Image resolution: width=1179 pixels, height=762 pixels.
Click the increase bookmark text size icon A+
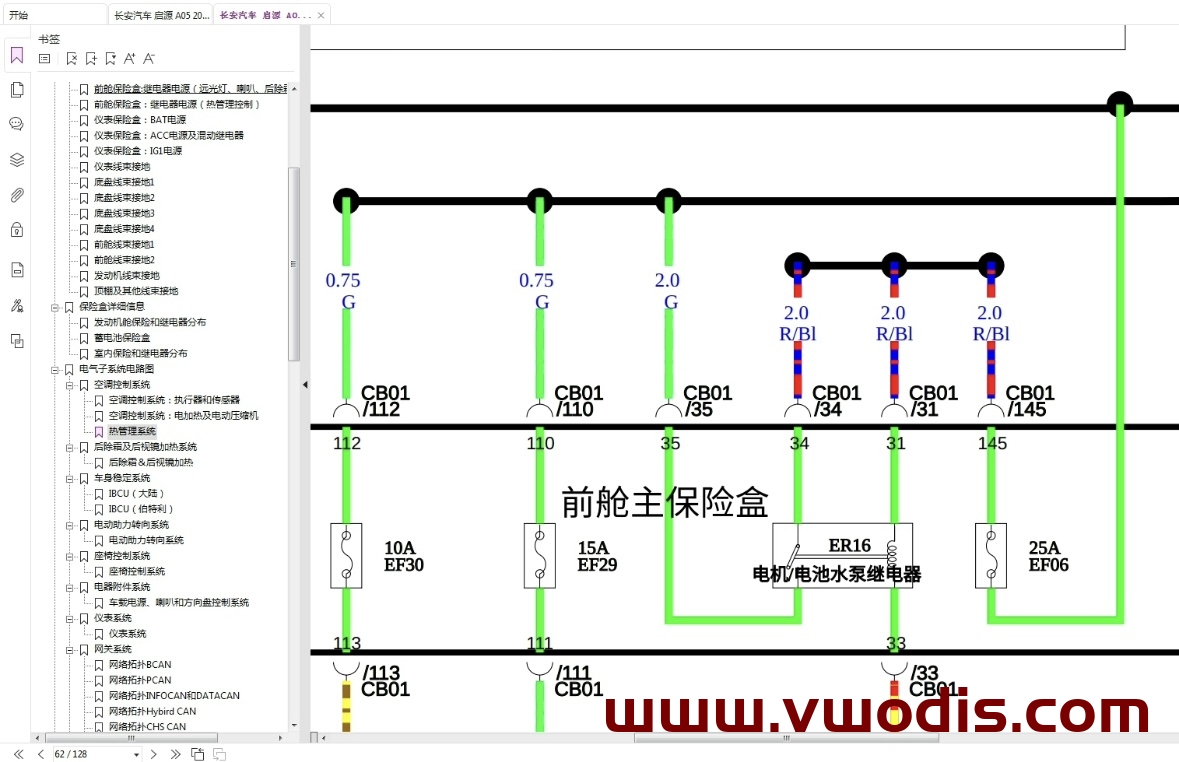130,58
